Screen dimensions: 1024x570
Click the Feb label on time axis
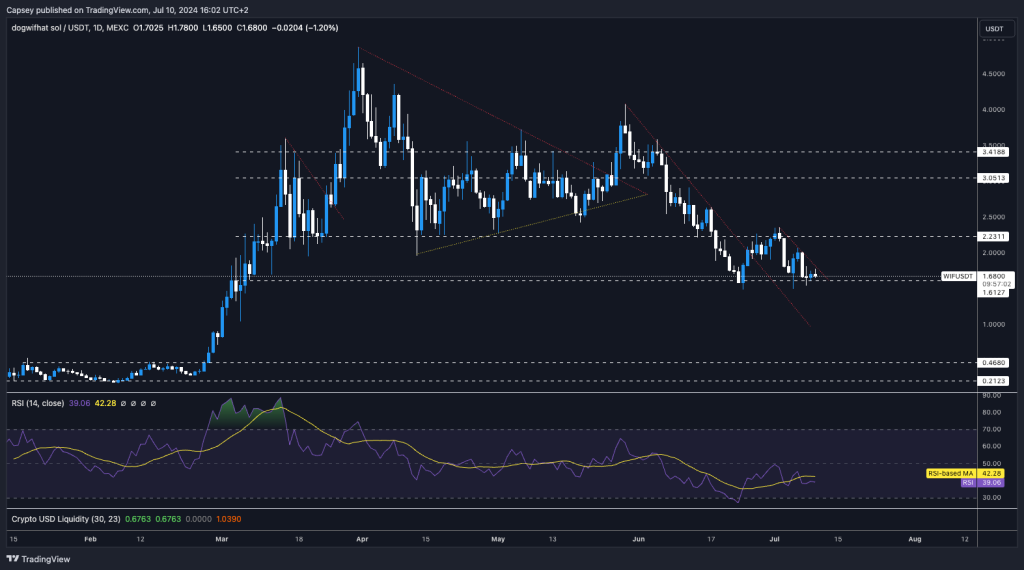(90, 539)
